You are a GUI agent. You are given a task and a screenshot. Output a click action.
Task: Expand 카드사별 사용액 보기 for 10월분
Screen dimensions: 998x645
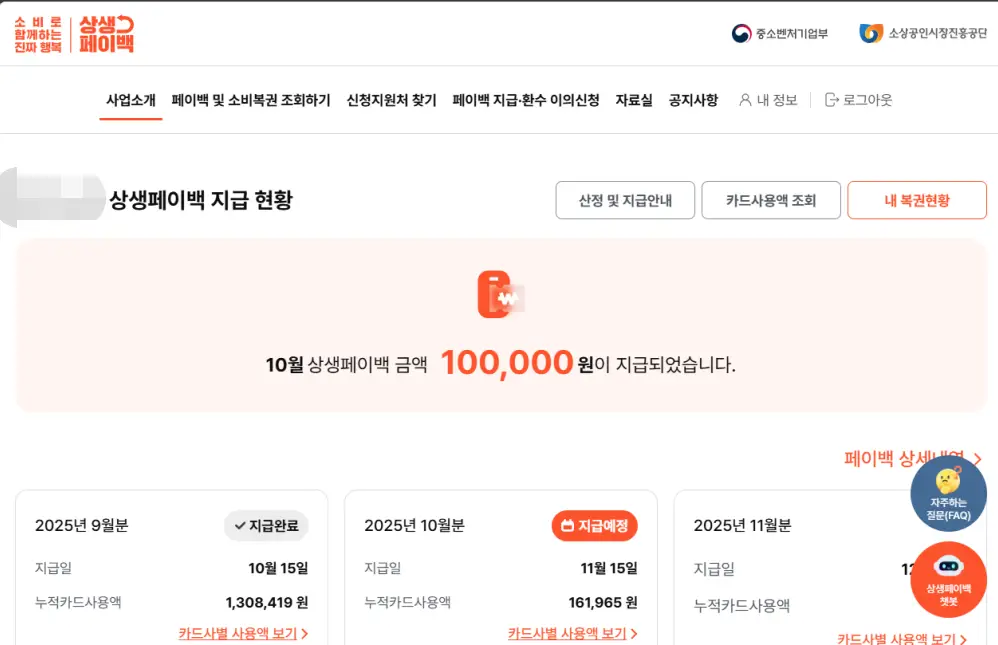click(x=572, y=633)
